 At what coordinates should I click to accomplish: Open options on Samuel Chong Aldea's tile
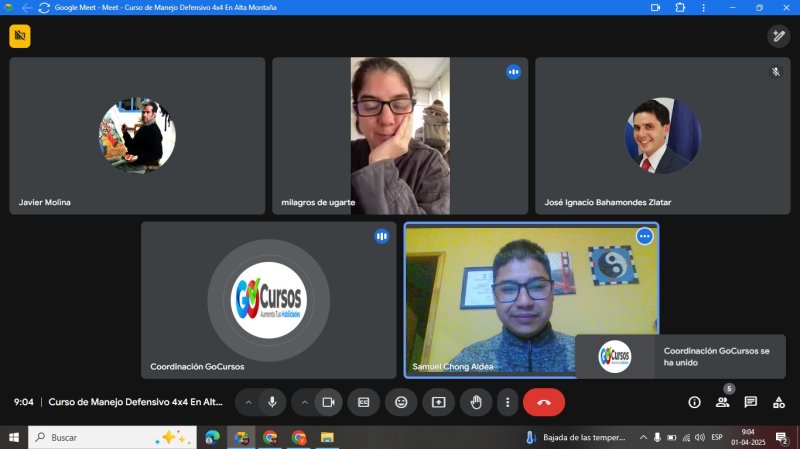645,236
